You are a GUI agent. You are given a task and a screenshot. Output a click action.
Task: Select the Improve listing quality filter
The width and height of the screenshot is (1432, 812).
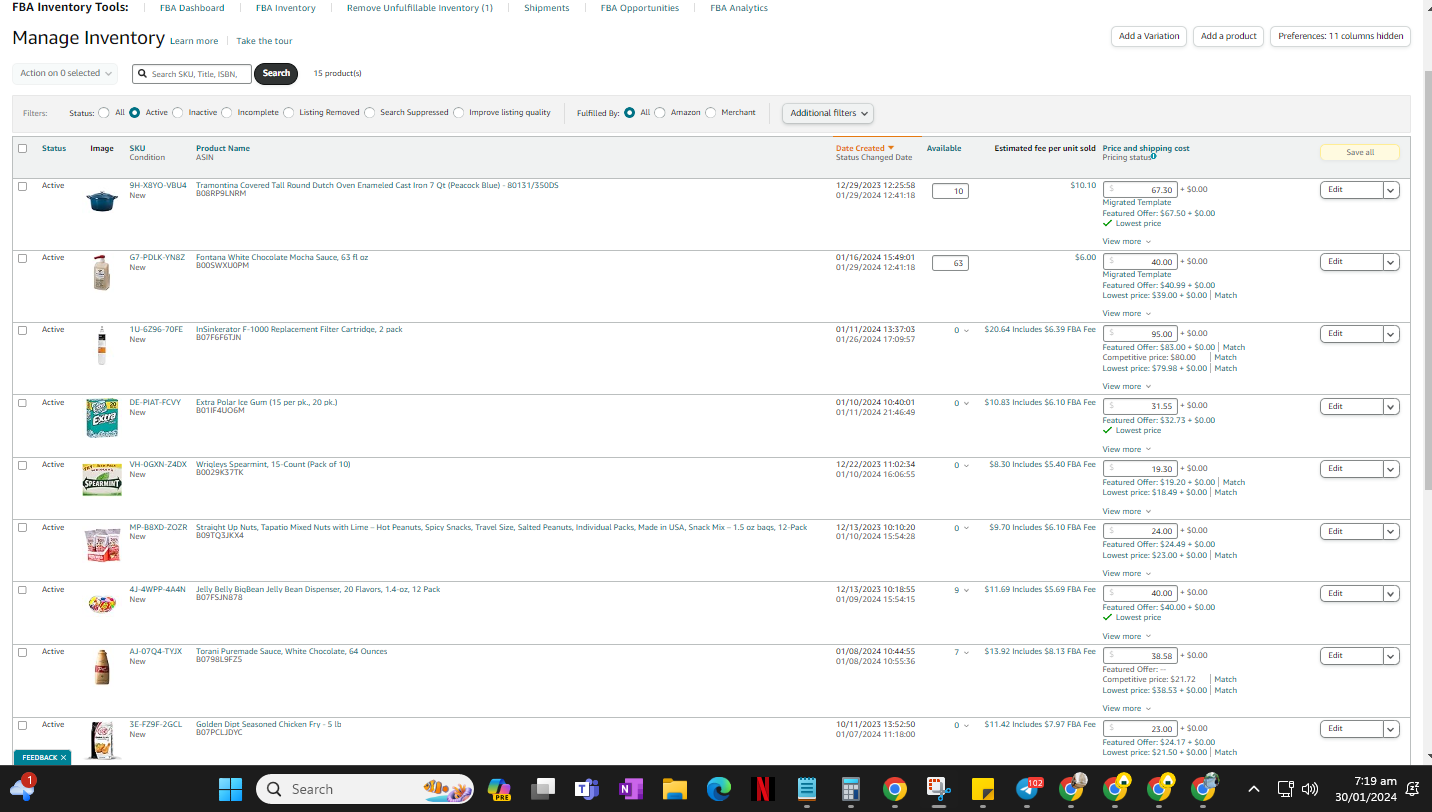coord(459,113)
